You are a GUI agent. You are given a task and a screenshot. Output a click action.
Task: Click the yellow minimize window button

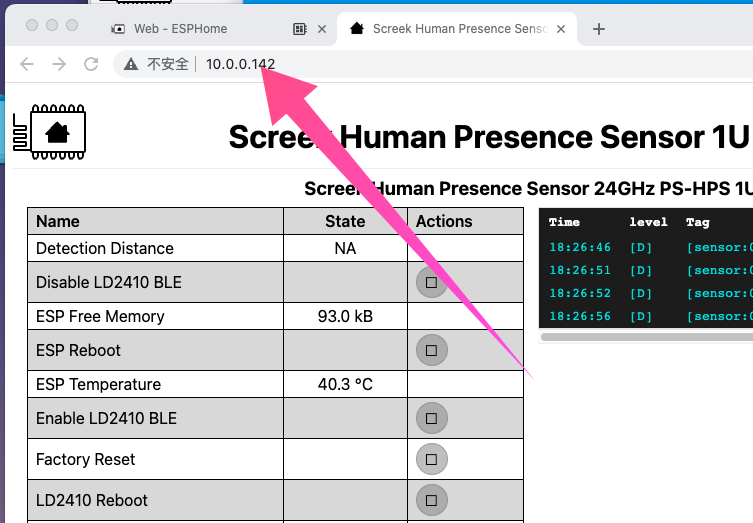(x=52, y=25)
